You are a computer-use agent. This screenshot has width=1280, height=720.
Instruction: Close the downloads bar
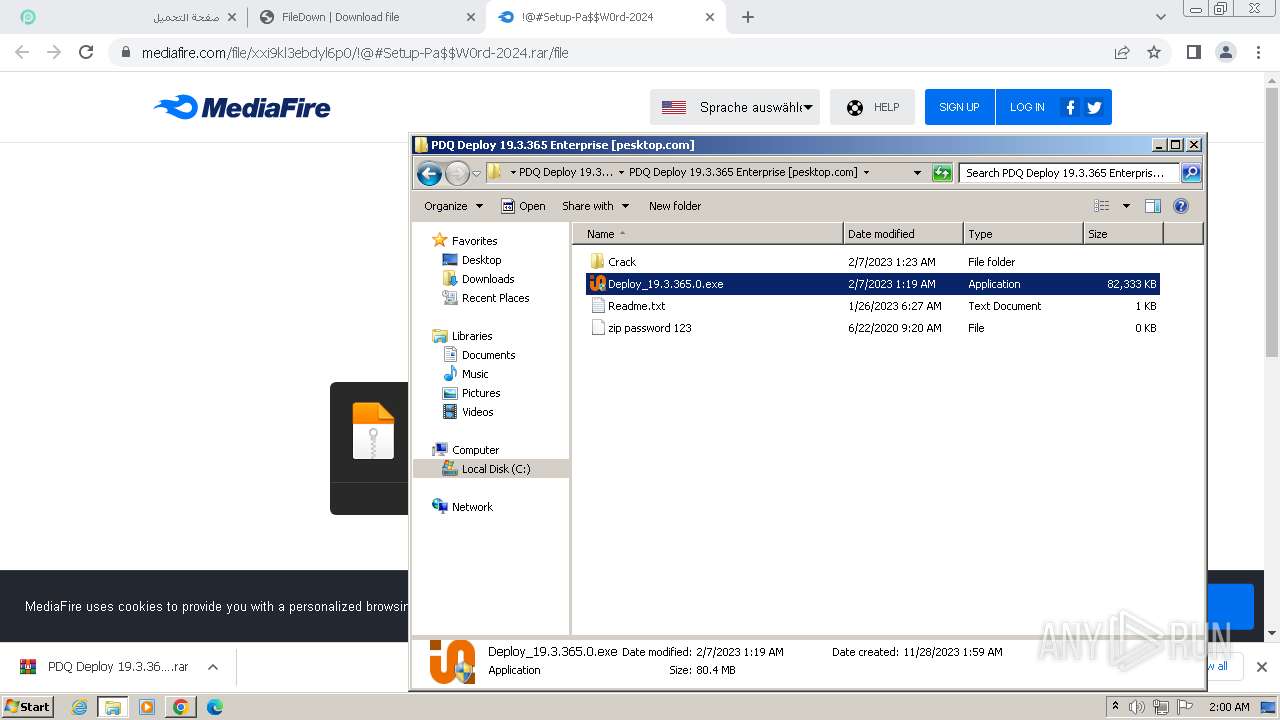point(1261,667)
